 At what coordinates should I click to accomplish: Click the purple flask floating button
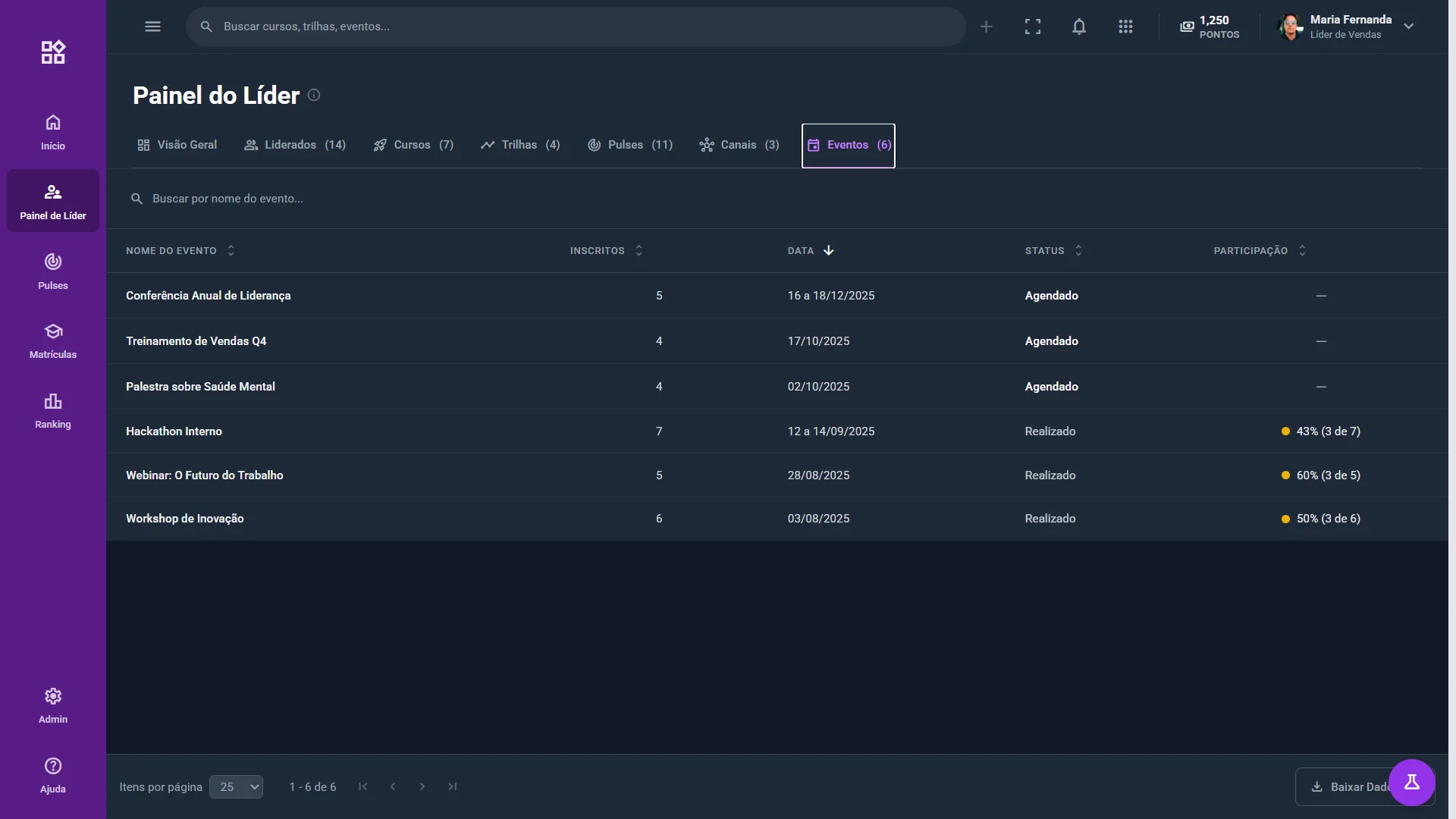(x=1411, y=782)
